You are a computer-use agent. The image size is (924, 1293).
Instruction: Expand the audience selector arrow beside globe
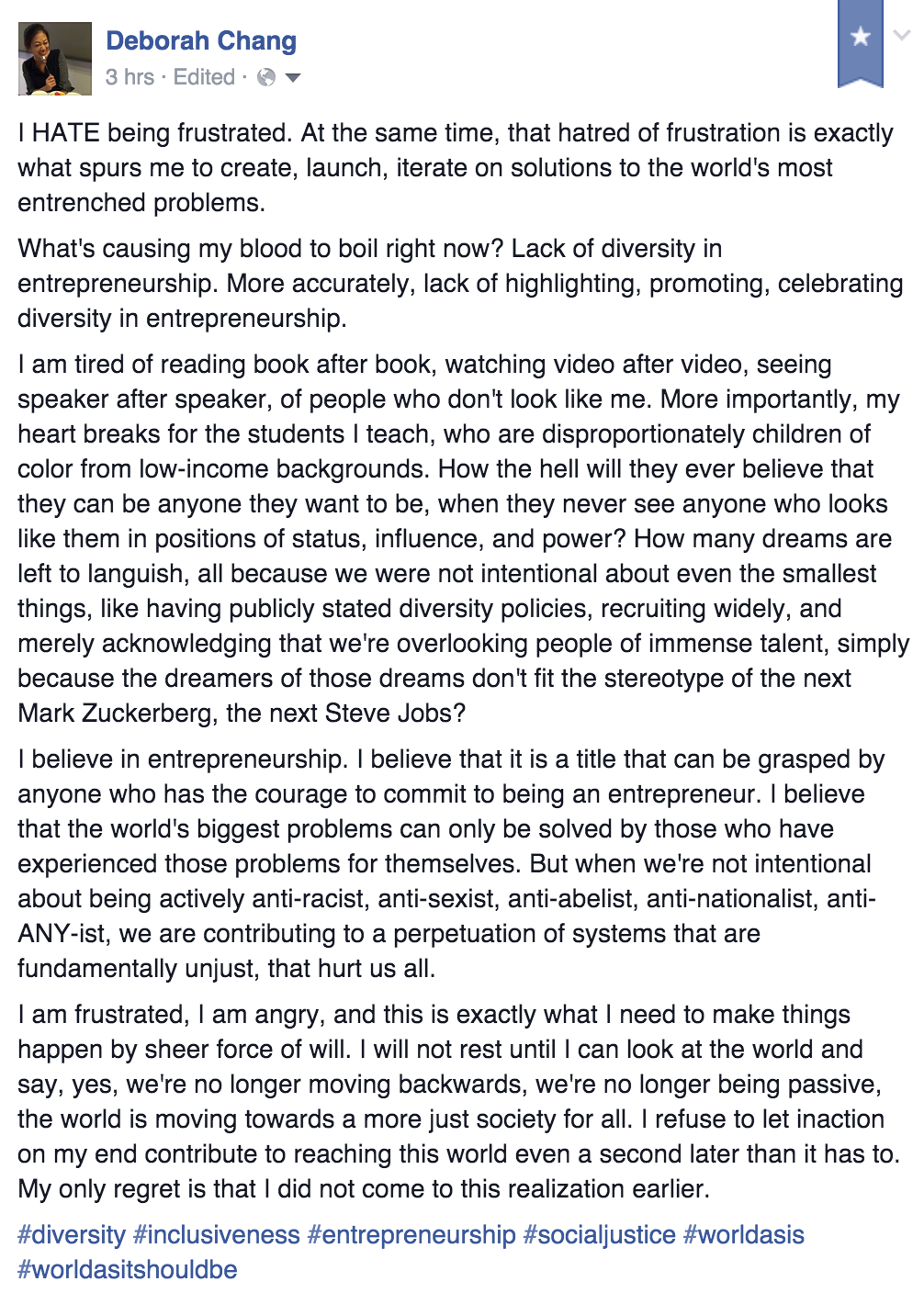(x=293, y=78)
